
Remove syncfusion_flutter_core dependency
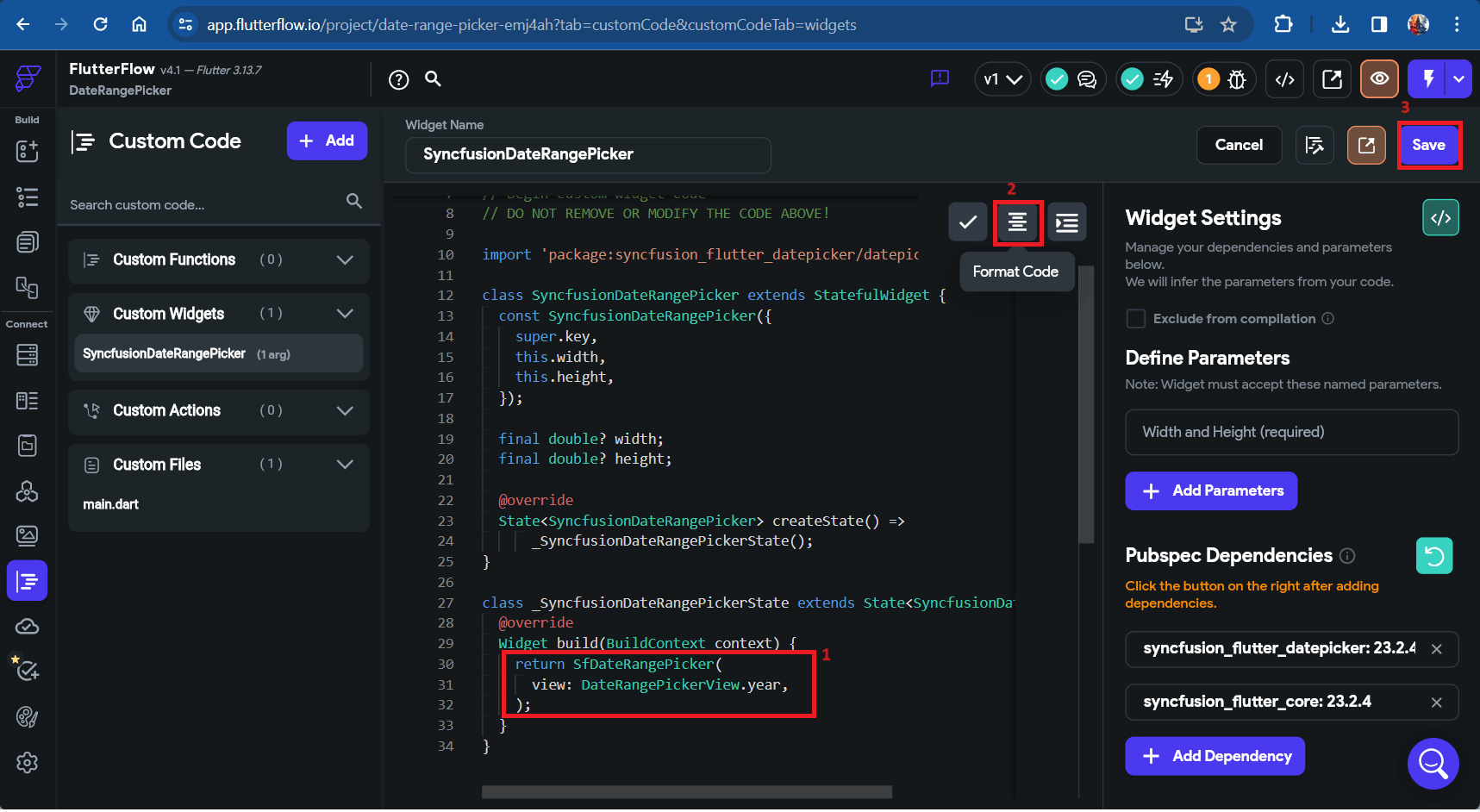(x=1436, y=703)
